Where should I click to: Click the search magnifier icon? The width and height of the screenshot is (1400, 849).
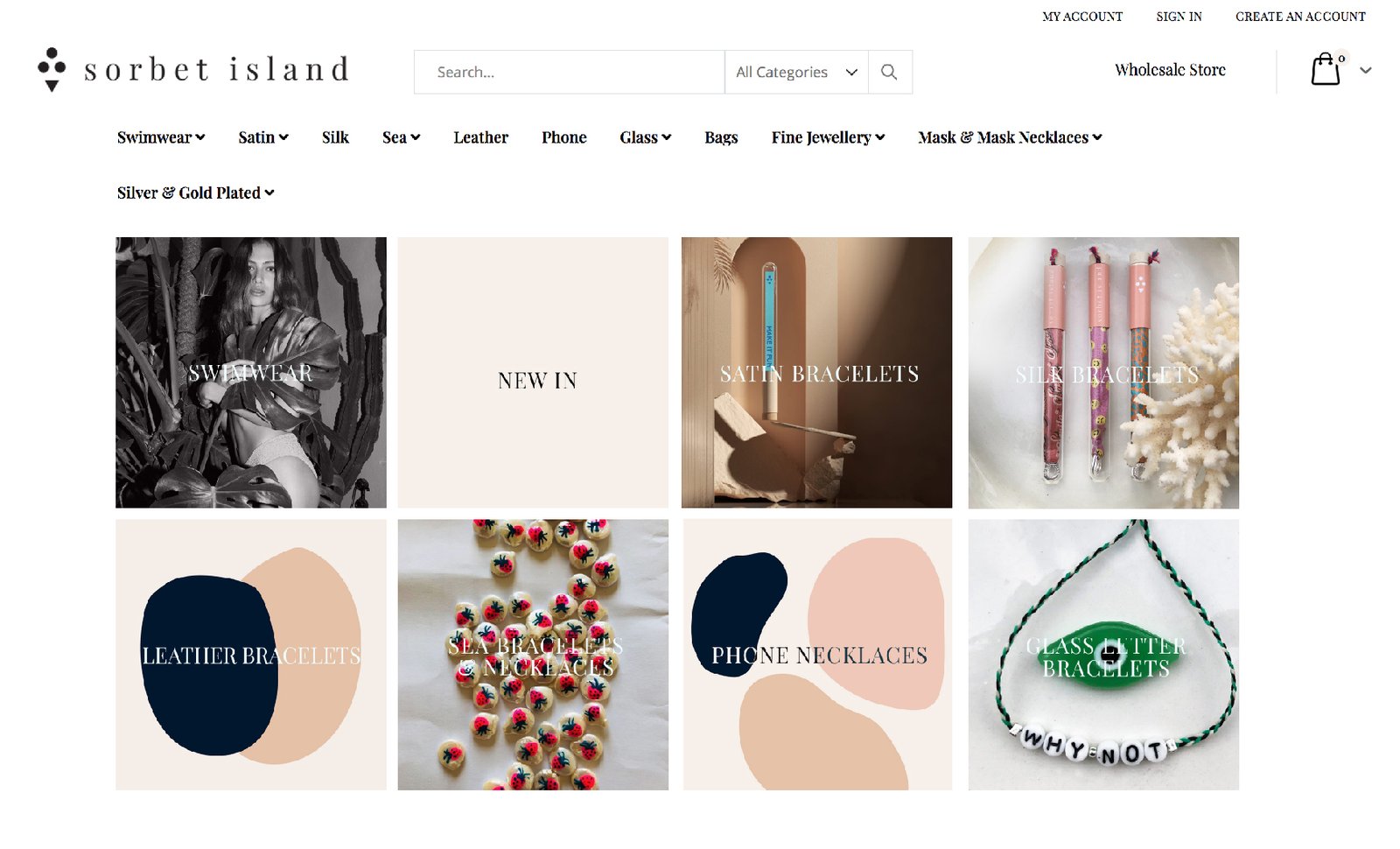(889, 72)
